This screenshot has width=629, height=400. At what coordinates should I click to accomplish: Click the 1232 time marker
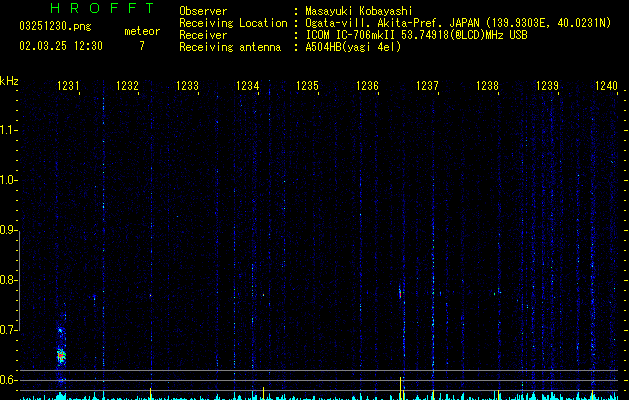[128, 85]
